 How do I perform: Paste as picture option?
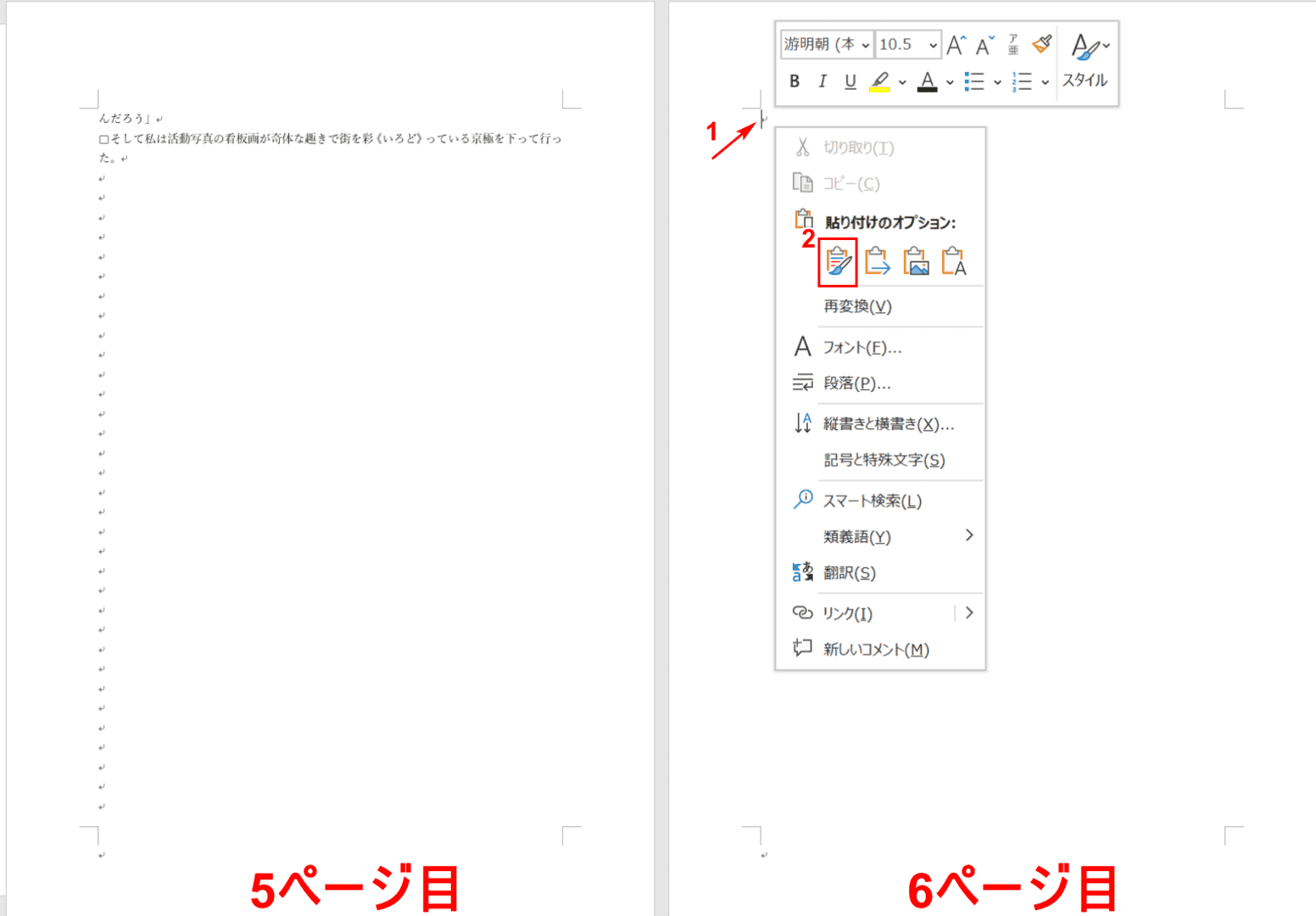tap(916, 262)
